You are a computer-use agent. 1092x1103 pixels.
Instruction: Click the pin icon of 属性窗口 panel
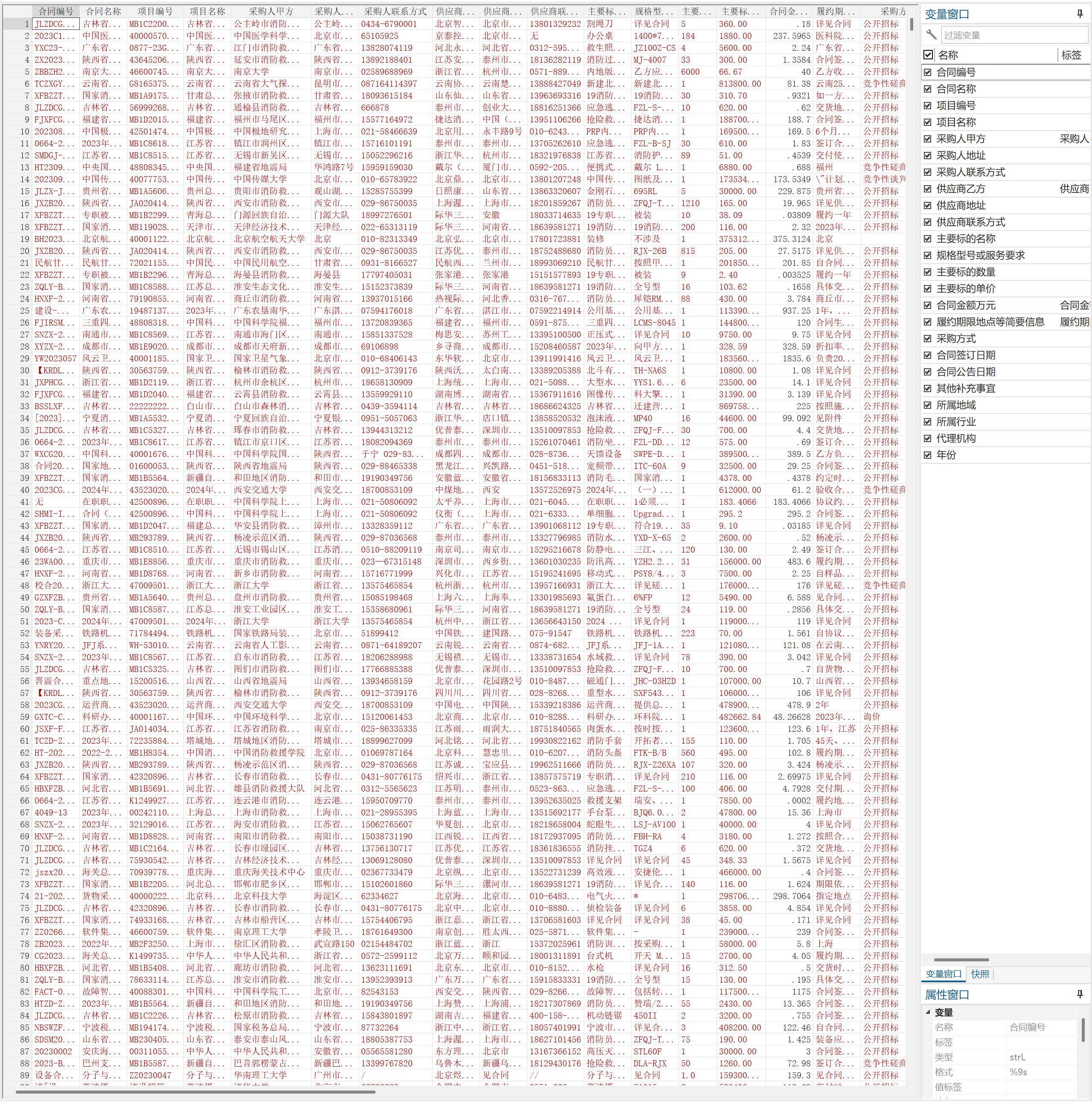click(1080, 994)
